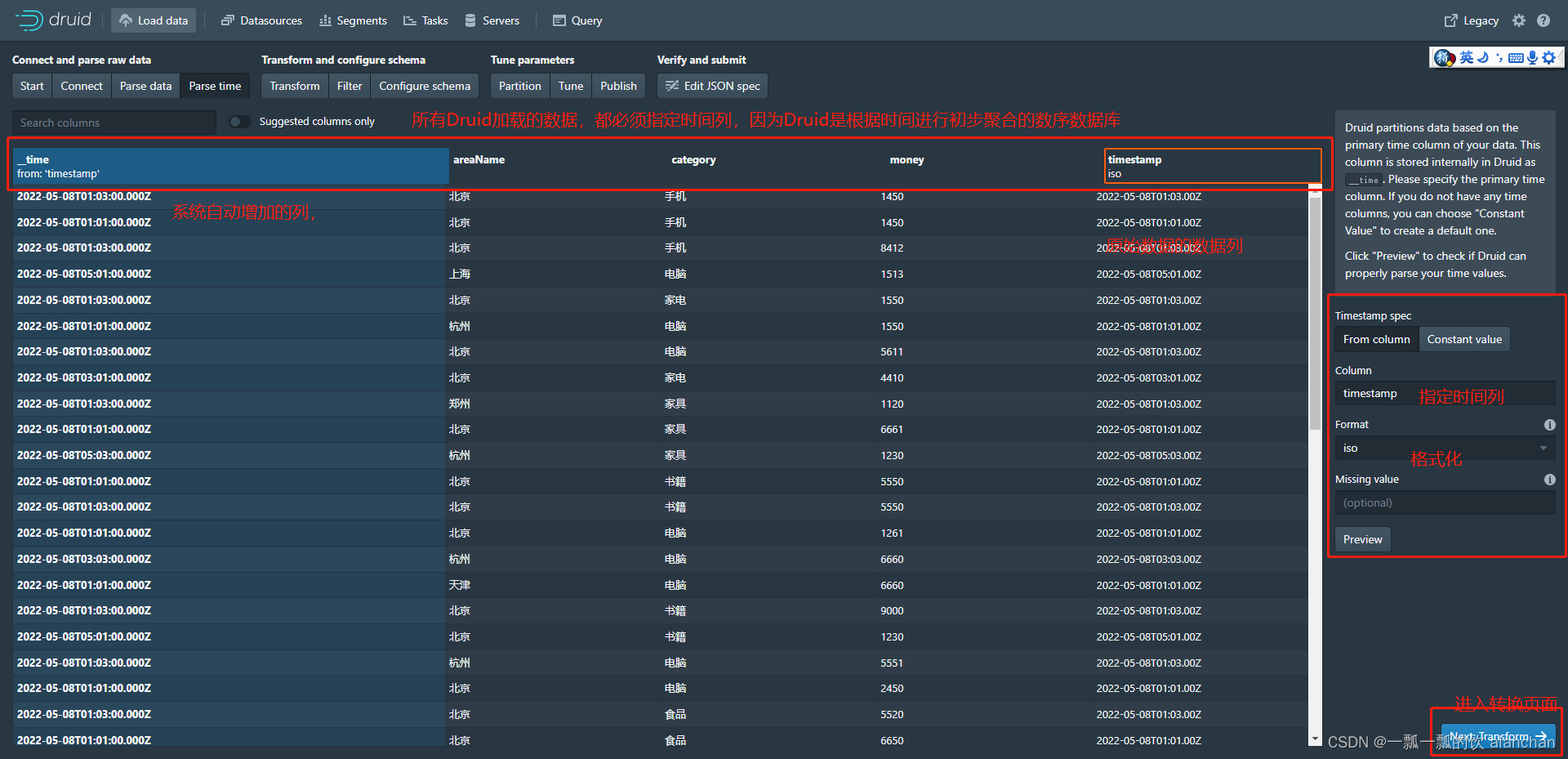Click the Column field showing timestamp
This screenshot has height=759, width=1568.
(1445, 394)
